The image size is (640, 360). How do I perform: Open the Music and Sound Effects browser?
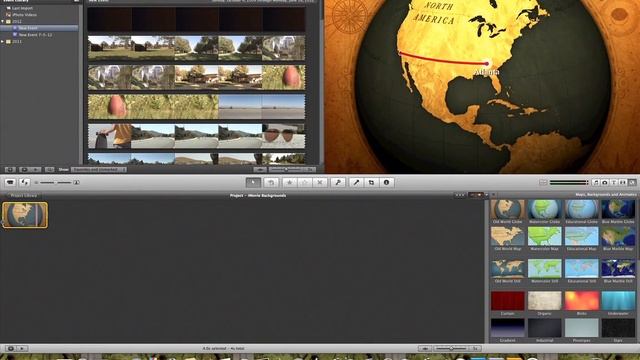point(596,182)
